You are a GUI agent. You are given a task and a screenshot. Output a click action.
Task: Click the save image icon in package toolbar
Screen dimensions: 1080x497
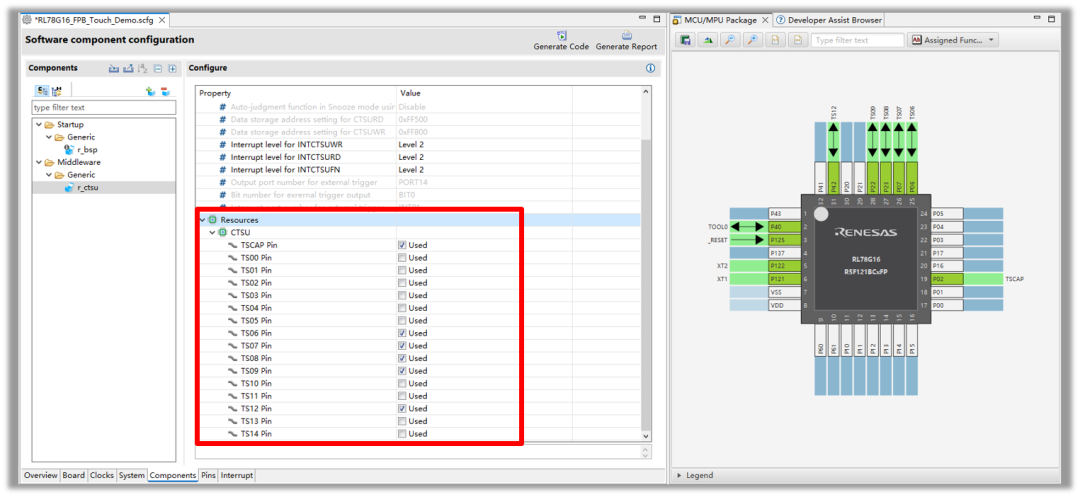[x=686, y=40]
